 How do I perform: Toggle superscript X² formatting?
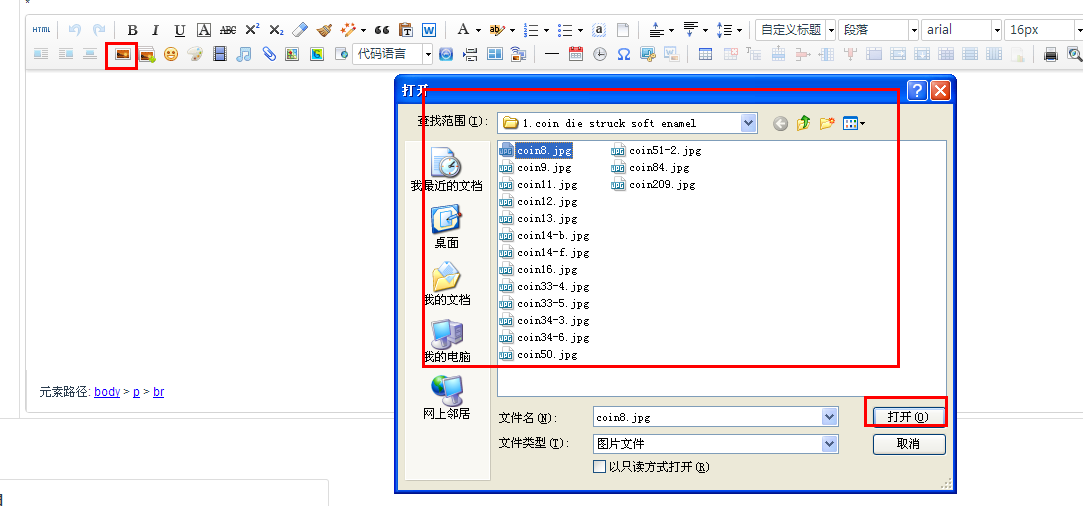pos(252,30)
